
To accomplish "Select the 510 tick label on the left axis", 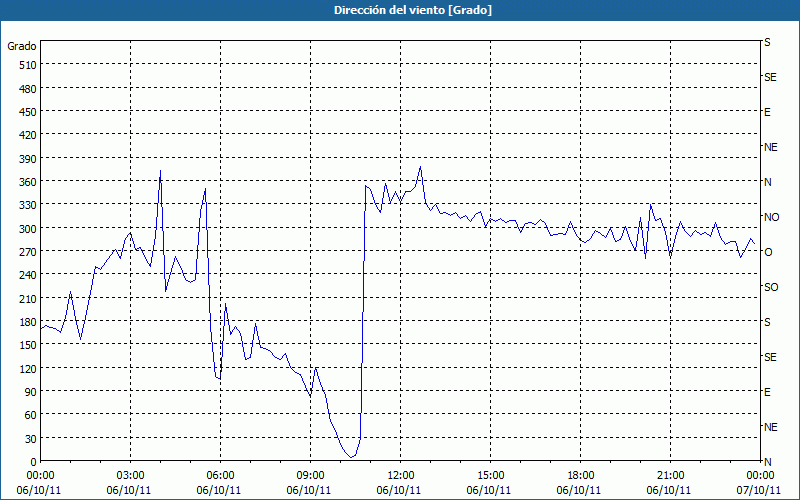I will [x=27, y=65].
